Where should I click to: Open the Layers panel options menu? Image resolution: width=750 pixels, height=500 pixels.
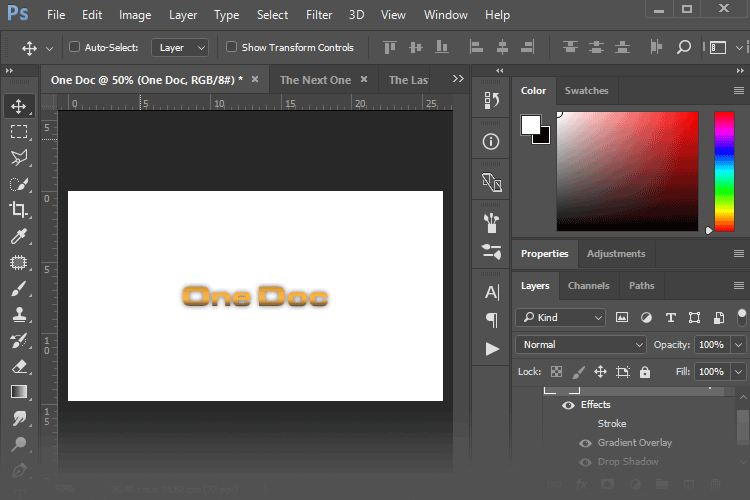tap(739, 286)
